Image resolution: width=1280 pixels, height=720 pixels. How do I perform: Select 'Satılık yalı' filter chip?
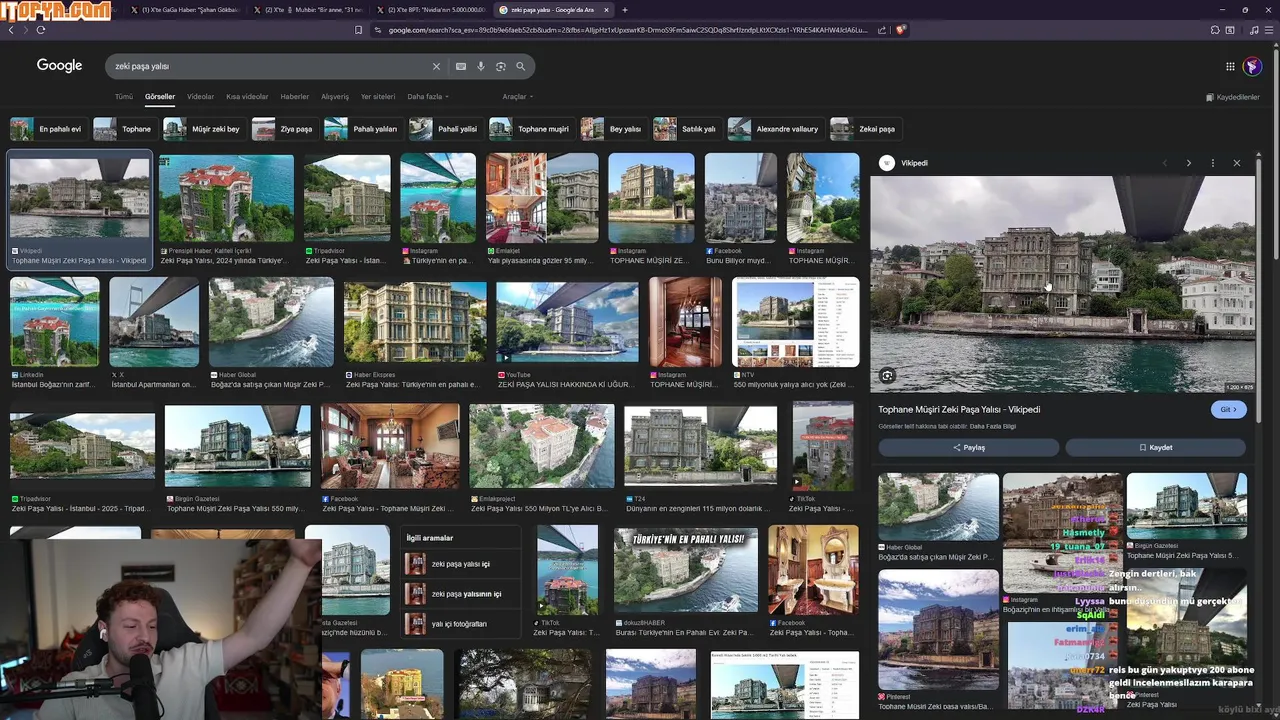tap(686, 129)
